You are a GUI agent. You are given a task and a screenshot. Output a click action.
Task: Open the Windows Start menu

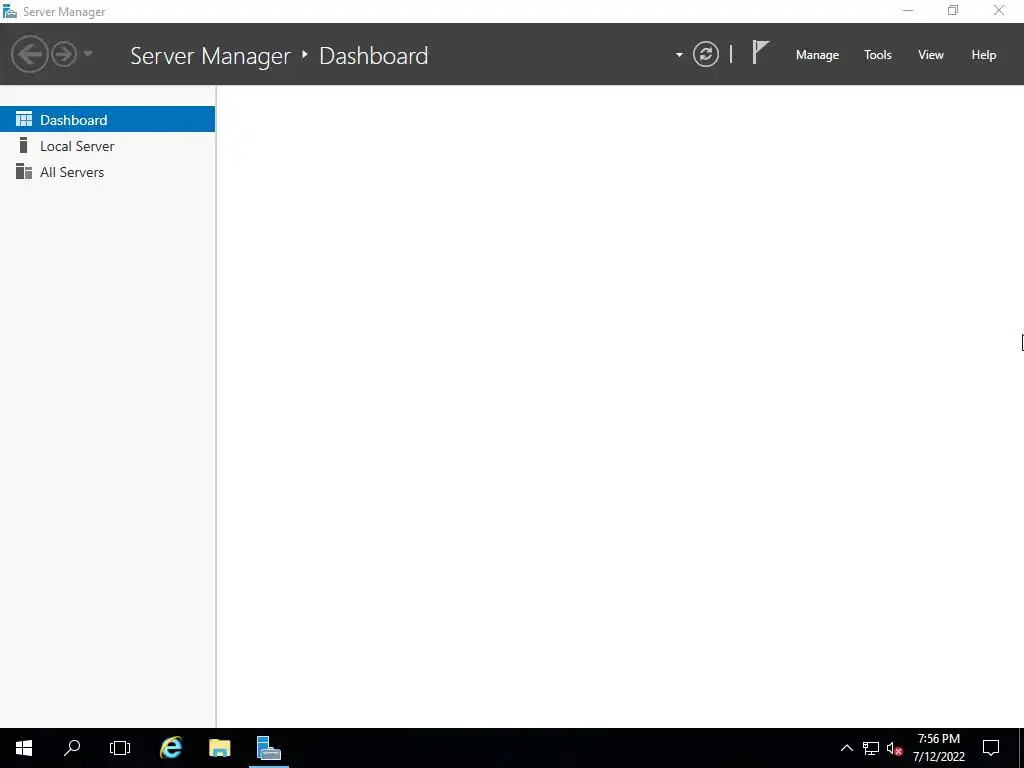click(x=24, y=748)
